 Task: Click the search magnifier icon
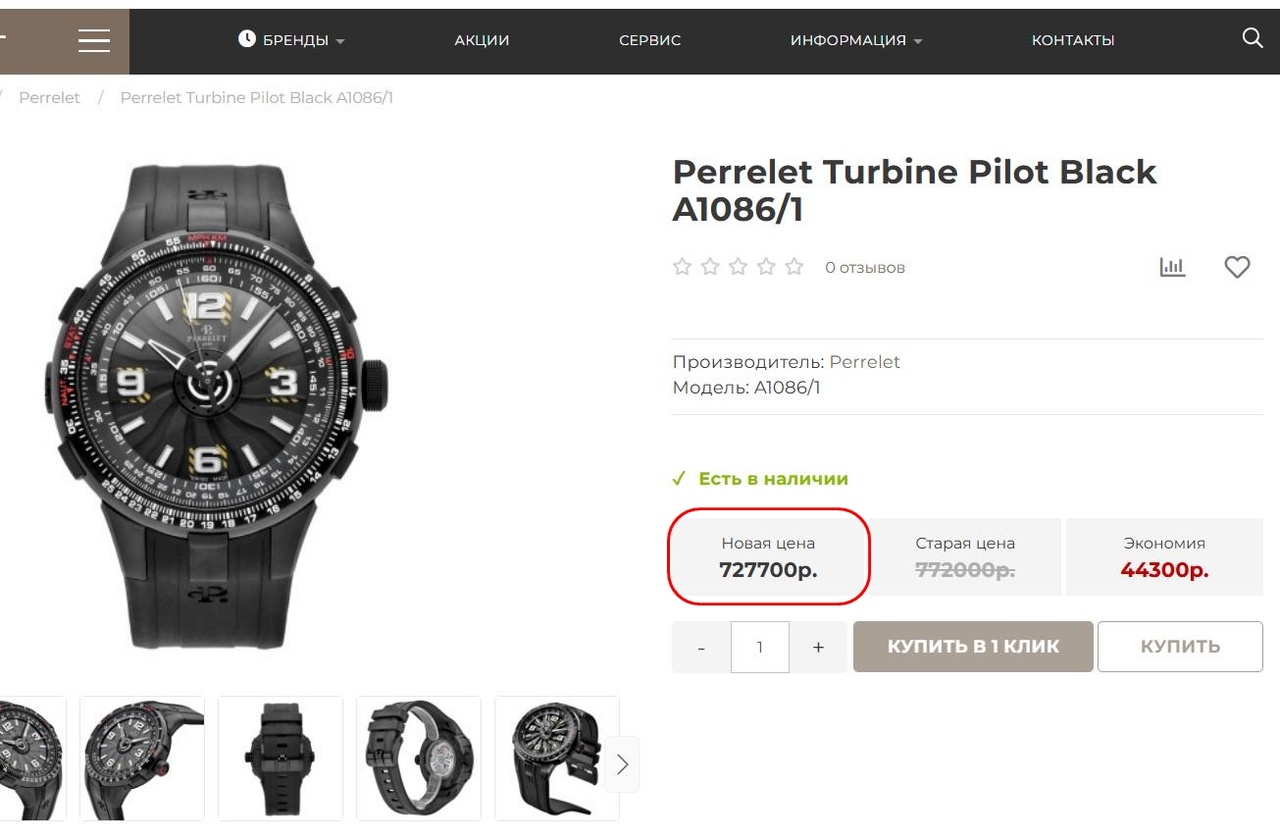click(x=1252, y=39)
